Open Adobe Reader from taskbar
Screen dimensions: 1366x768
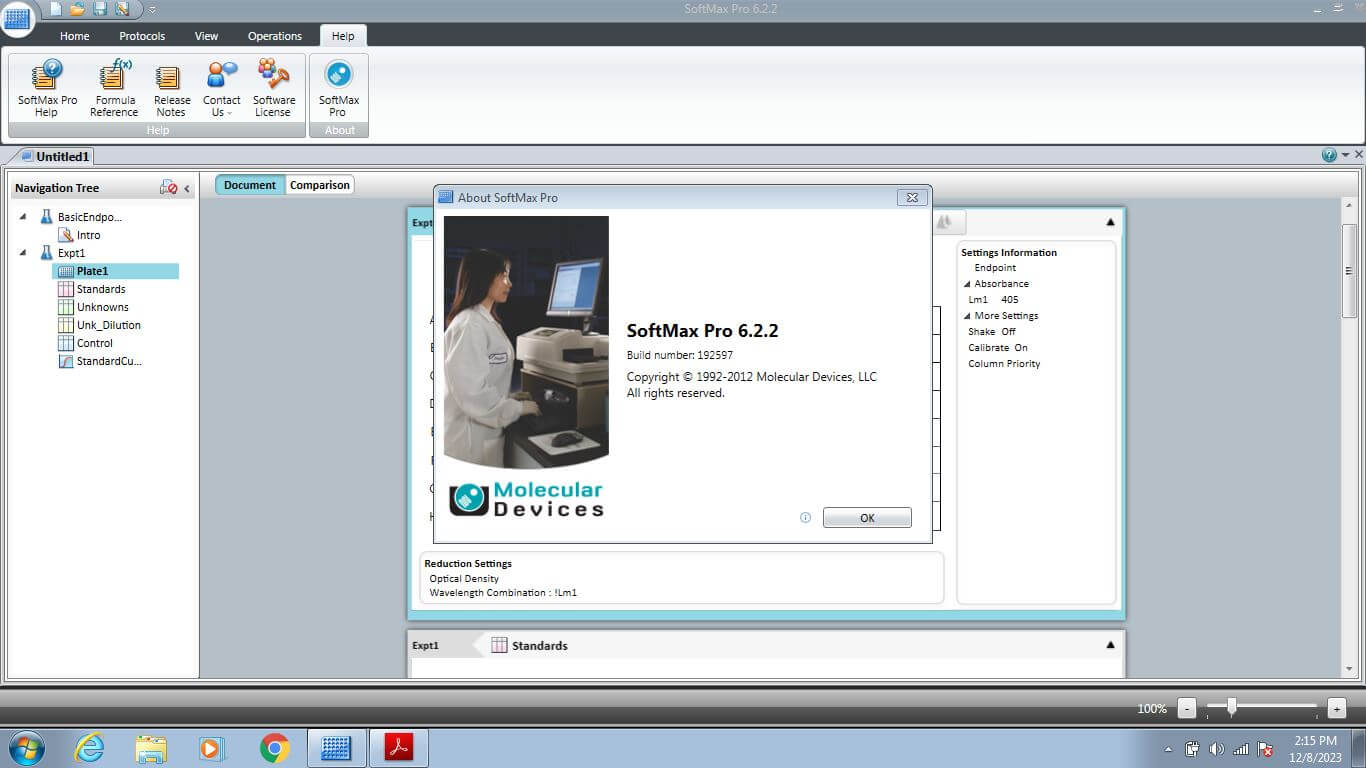[398, 748]
